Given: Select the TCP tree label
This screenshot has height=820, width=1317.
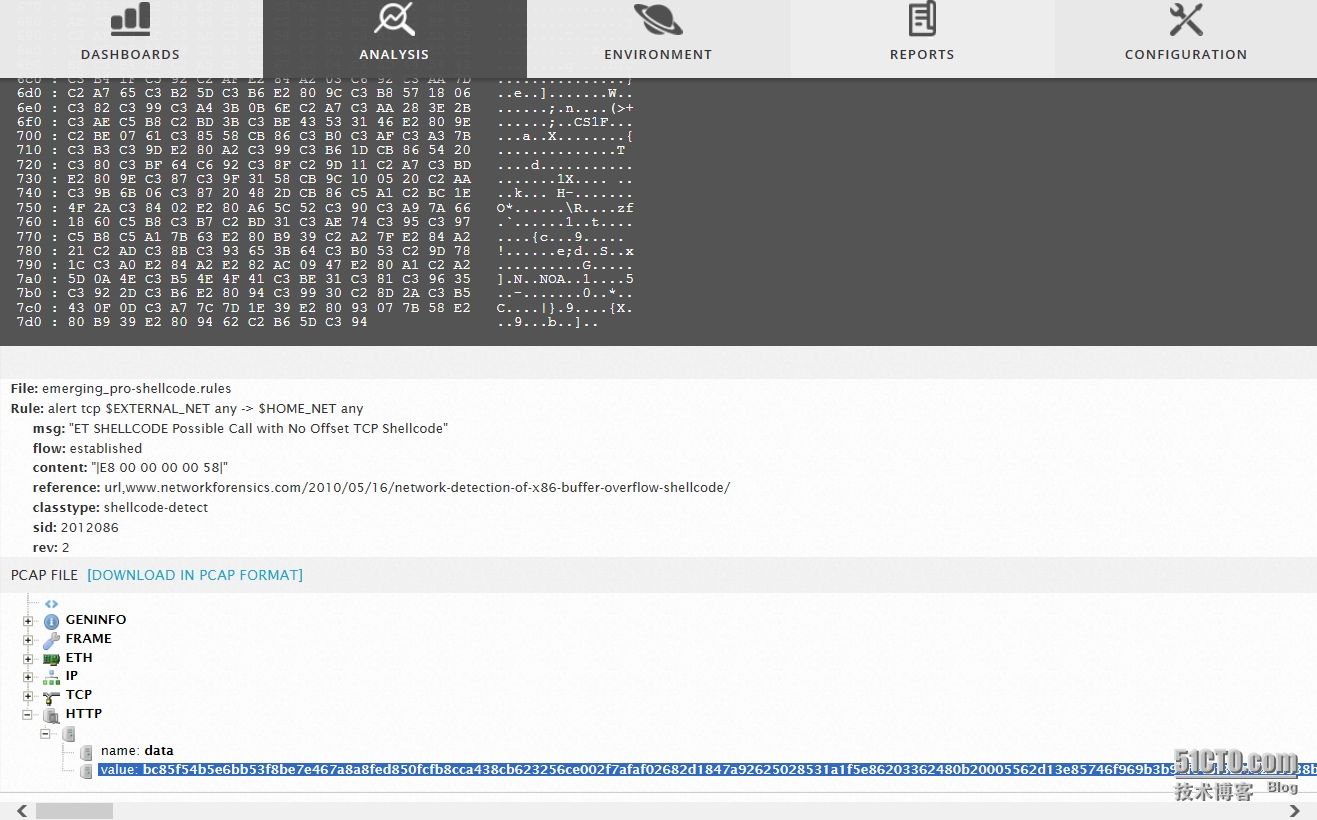Looking at the screenshot, I should tap(79, 694).
